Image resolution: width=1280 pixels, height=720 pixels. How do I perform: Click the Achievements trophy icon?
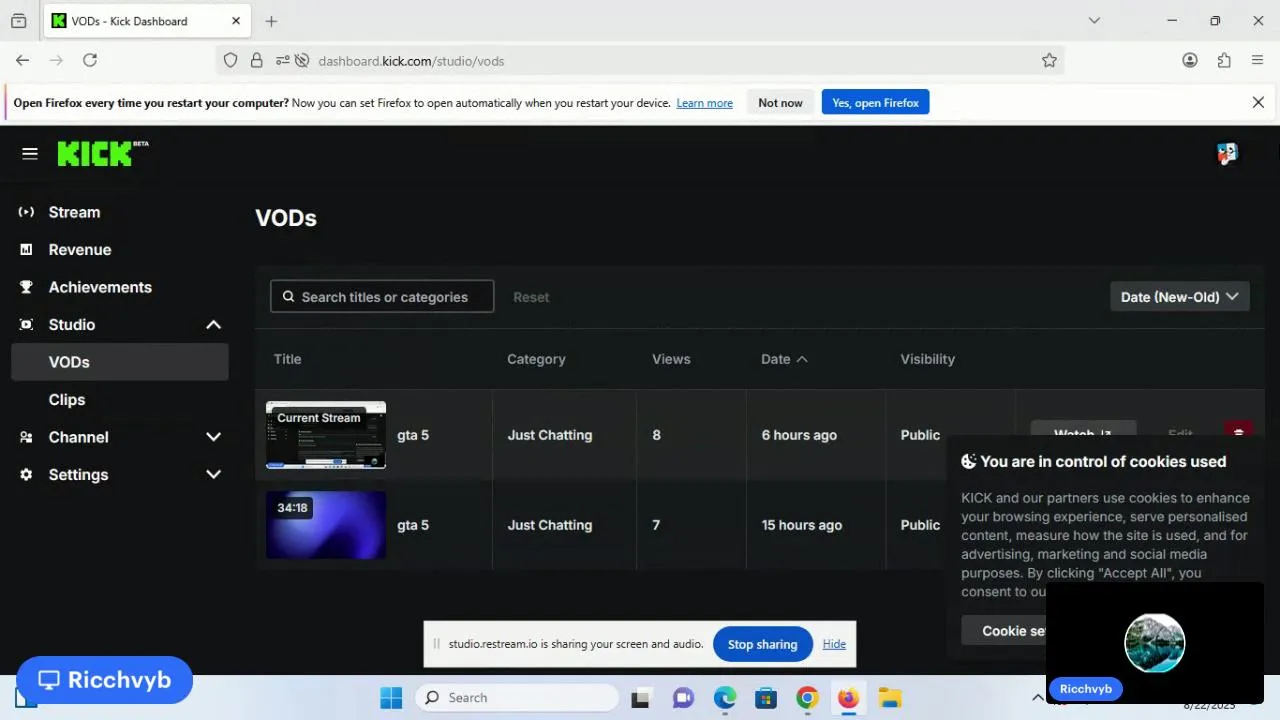click(x=26, y=287)
